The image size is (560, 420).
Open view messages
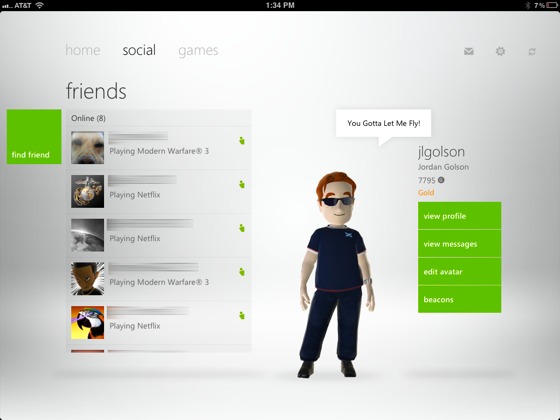(x=460, y=244)
